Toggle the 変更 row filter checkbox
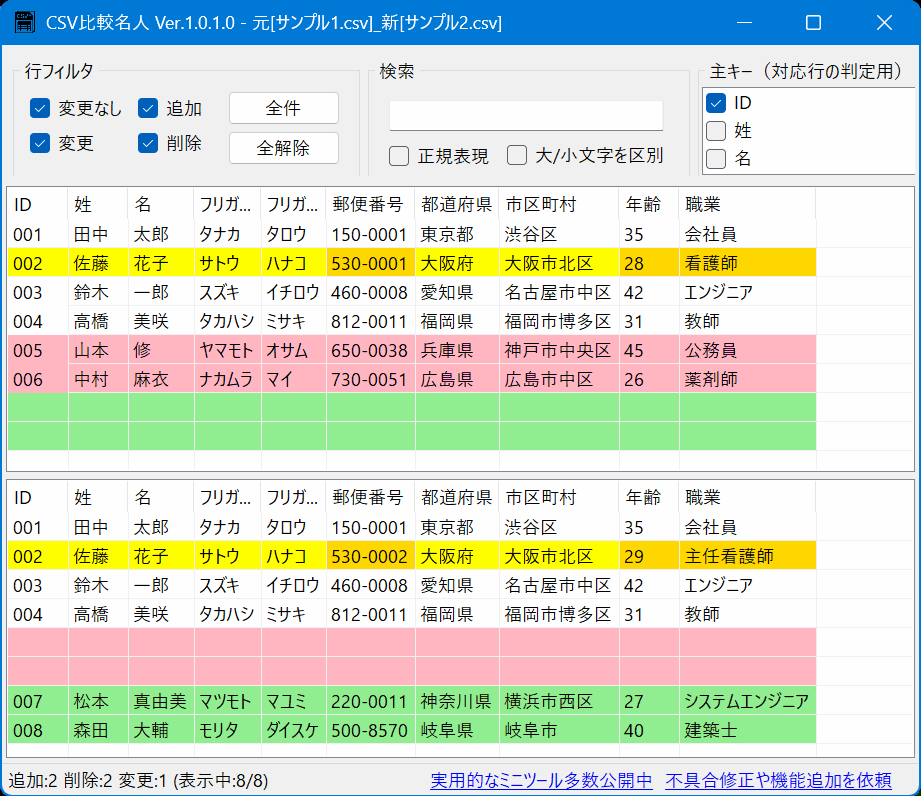This screenshot has width=921, height=796. click(x=39, y=143)
